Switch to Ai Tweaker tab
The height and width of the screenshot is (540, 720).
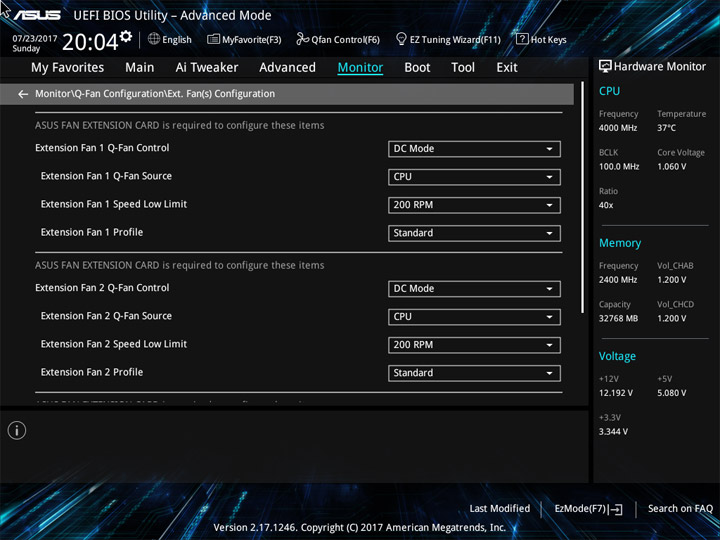[207, 68]
